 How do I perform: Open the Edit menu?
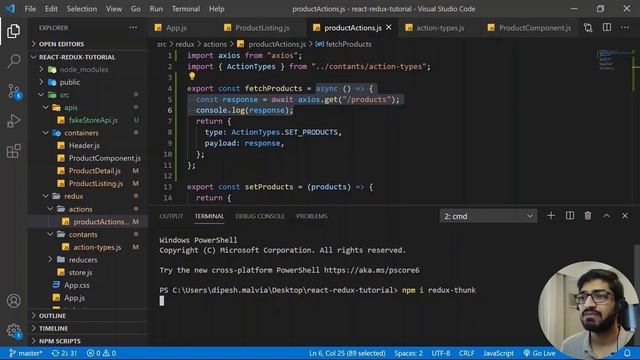click(51, 9)
